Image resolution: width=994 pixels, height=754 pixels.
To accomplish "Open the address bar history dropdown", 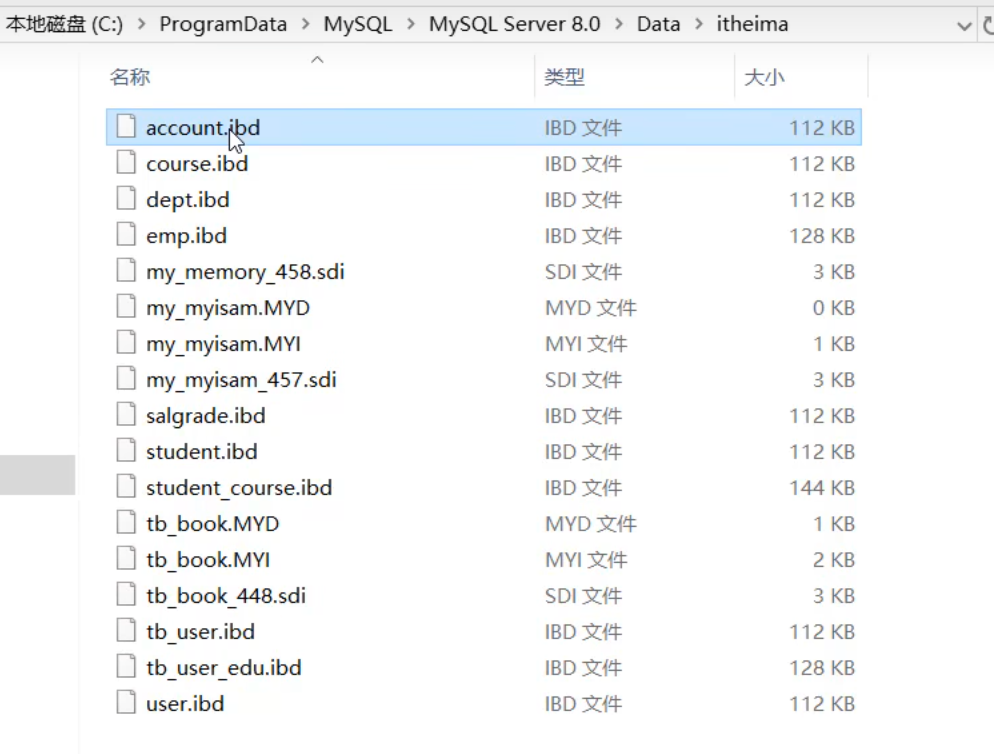I will [964, 25].
